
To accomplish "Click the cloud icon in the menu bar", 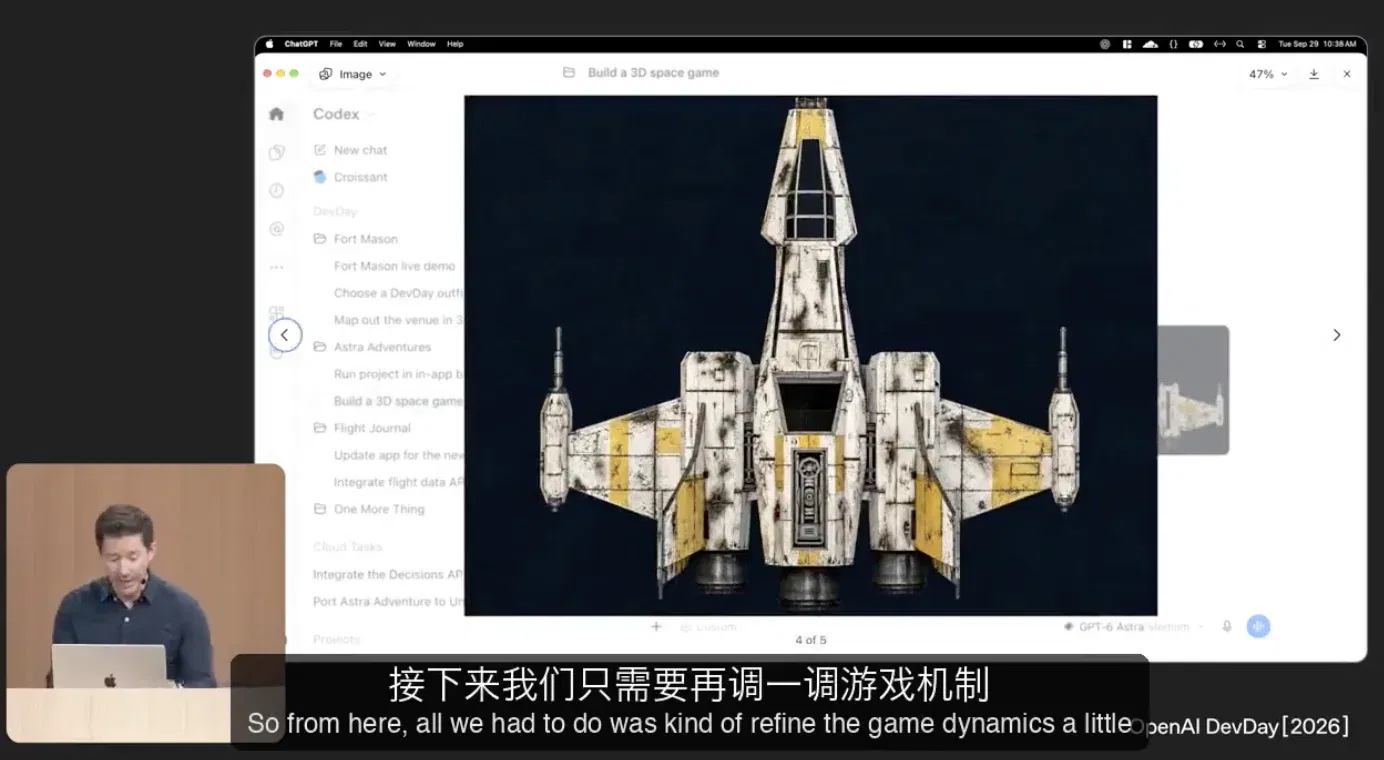I will click(1150, 44).
